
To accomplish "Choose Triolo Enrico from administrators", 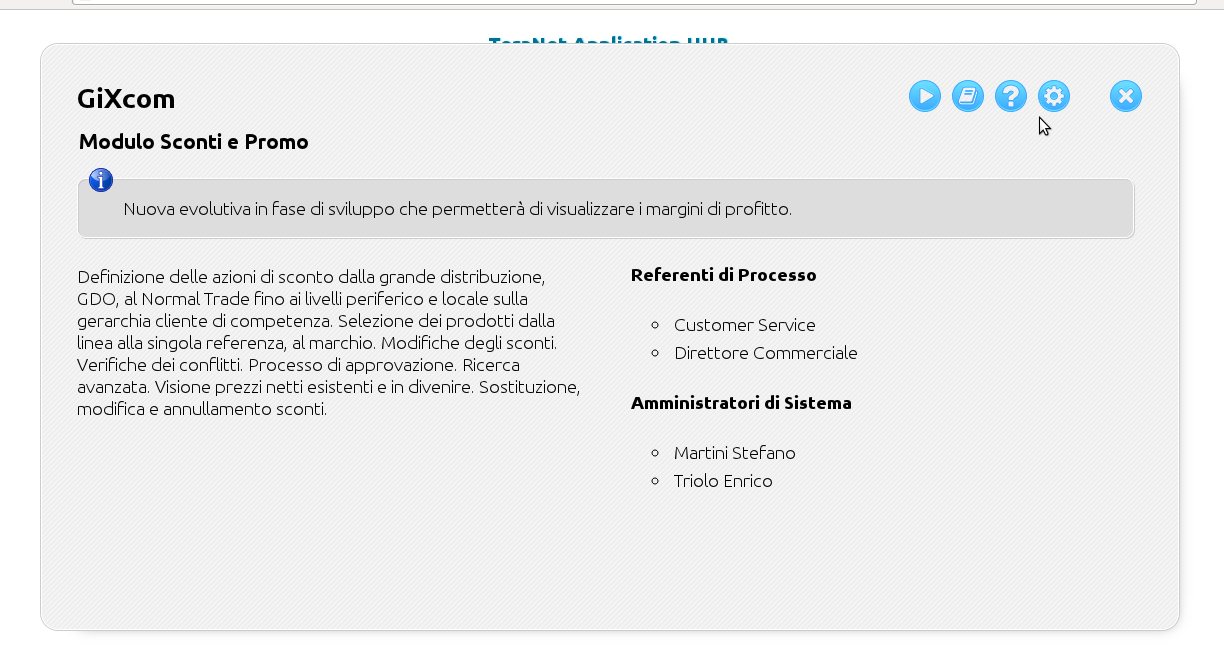I will (x=723, y=481).
